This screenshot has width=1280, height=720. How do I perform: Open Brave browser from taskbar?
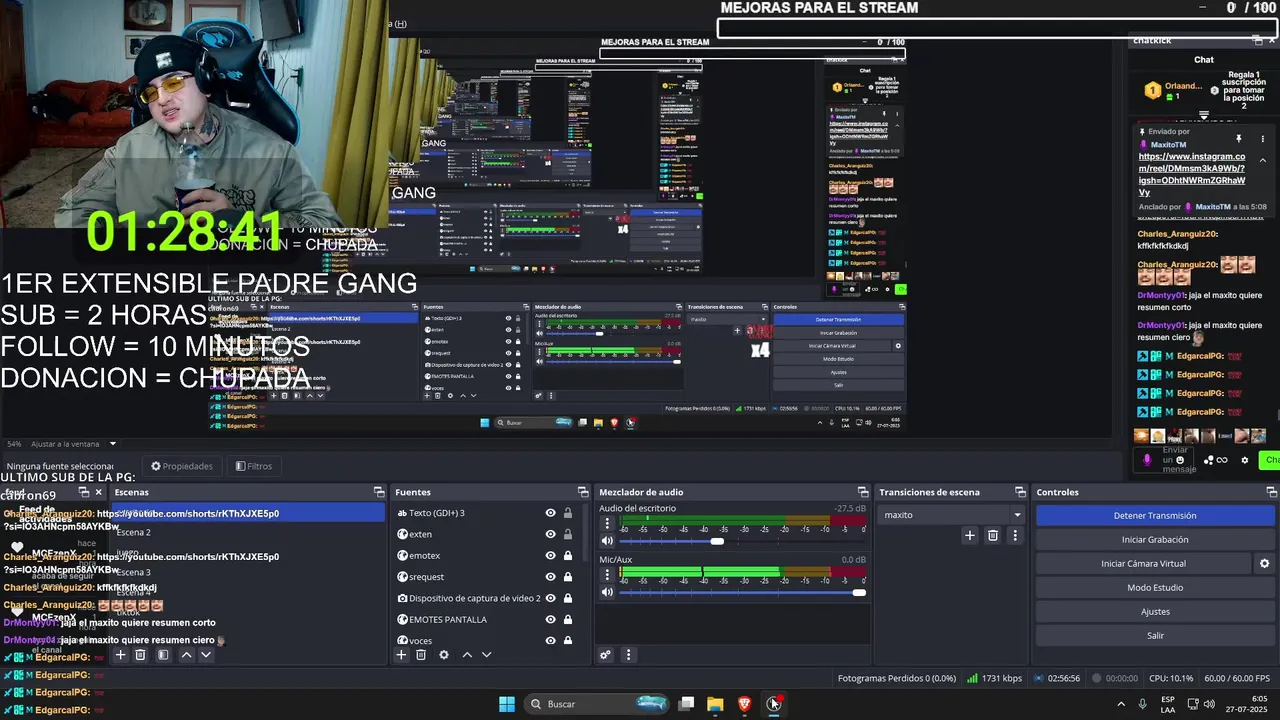pos(744,704)
